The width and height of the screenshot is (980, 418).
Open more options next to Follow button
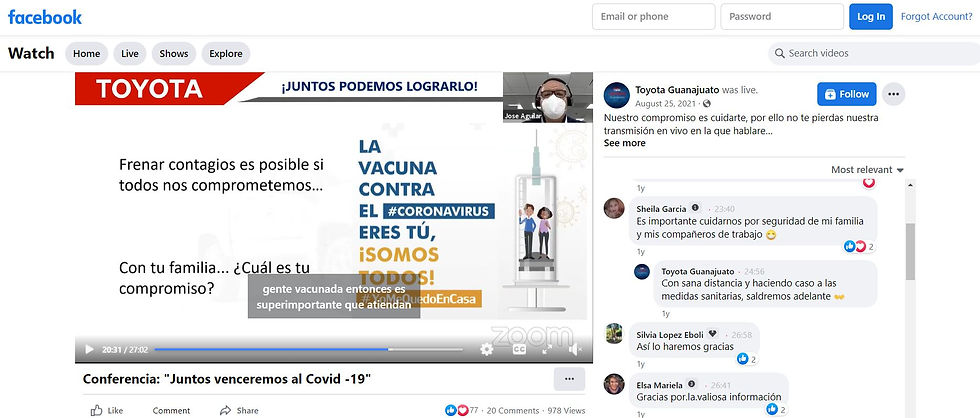[893, 94]
